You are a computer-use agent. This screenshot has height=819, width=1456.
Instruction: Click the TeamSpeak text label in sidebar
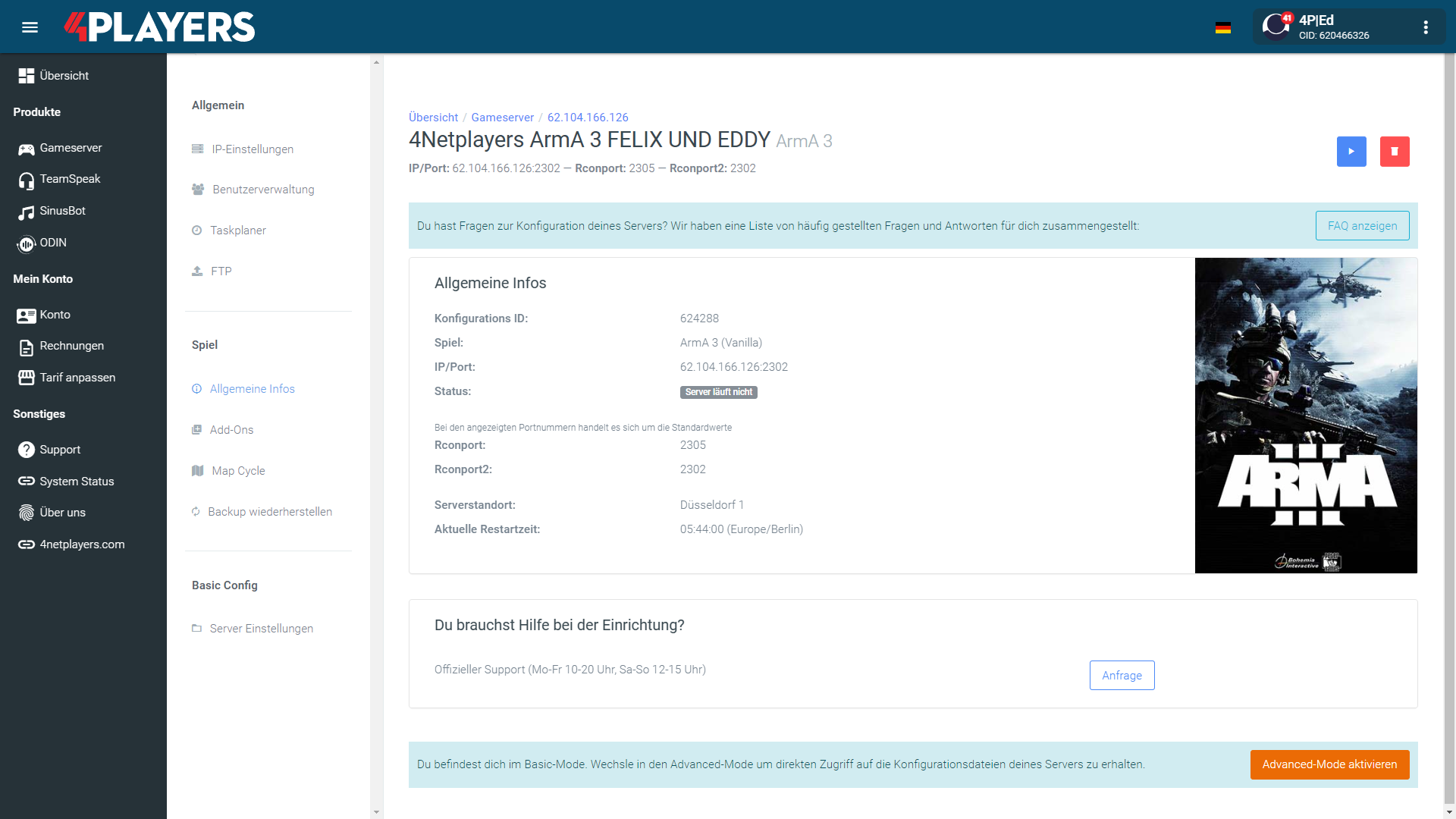70,179
